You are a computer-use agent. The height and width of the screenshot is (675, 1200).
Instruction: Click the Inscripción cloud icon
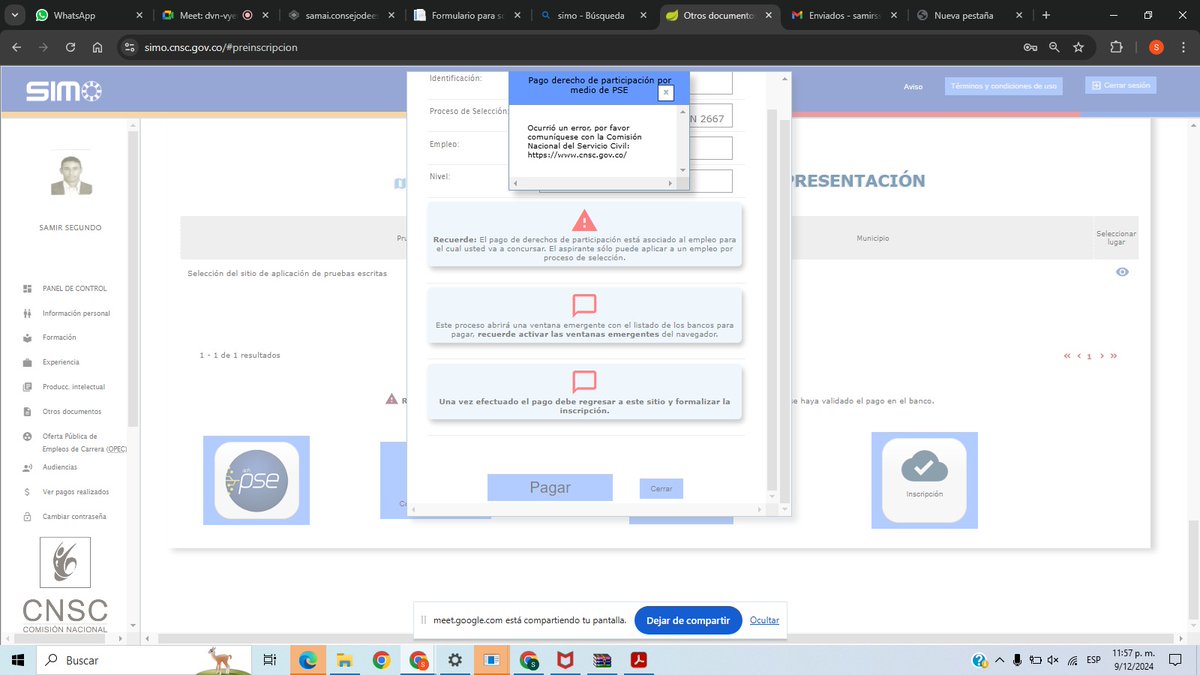pos(924,480)
